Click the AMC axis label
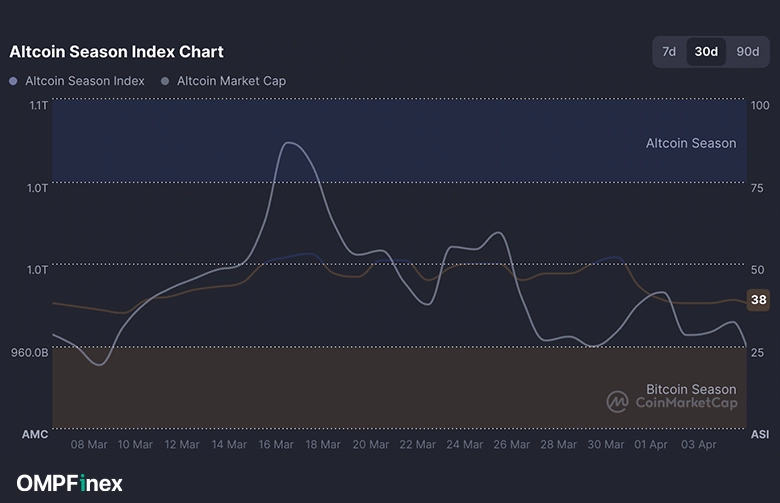Screen dimensions: 780x503 [x=35, y=434]
